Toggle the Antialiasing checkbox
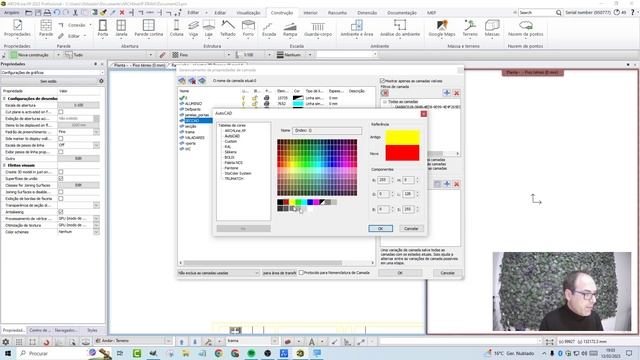 pos(61,212)
